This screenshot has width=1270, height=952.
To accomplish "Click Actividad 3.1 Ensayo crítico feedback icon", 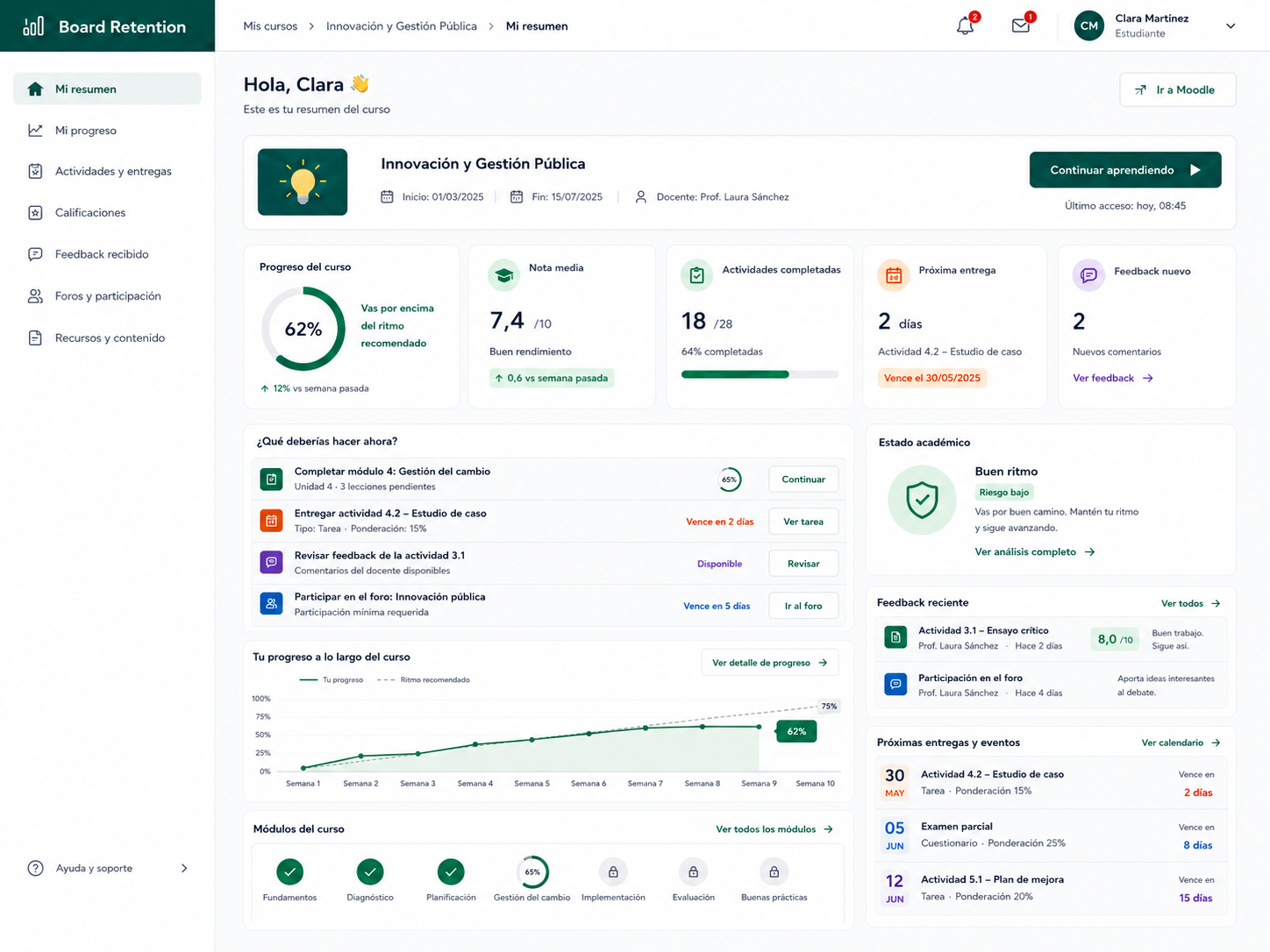I will coord(895,637).
